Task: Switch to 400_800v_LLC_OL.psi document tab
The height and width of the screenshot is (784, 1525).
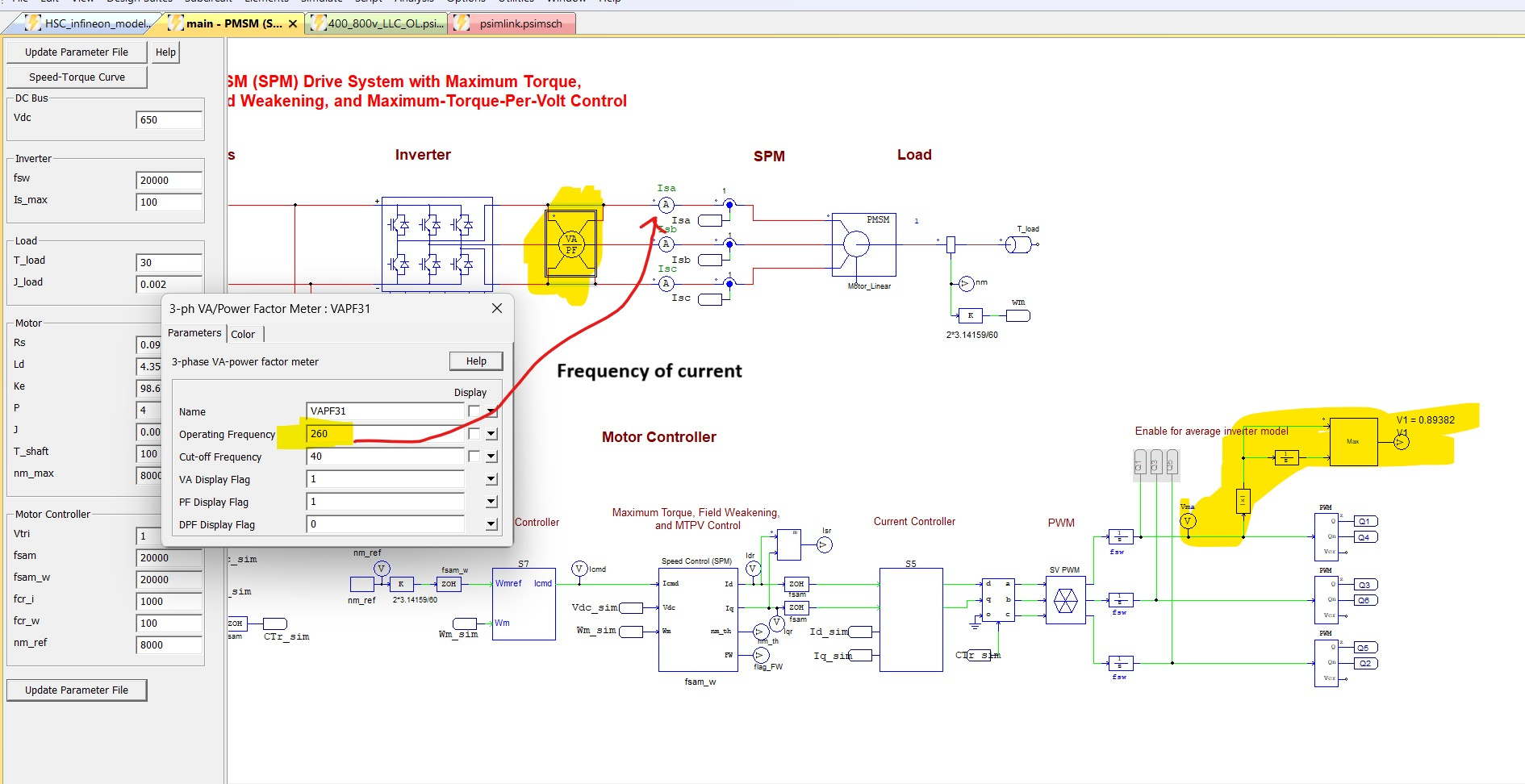Action: 378,23
